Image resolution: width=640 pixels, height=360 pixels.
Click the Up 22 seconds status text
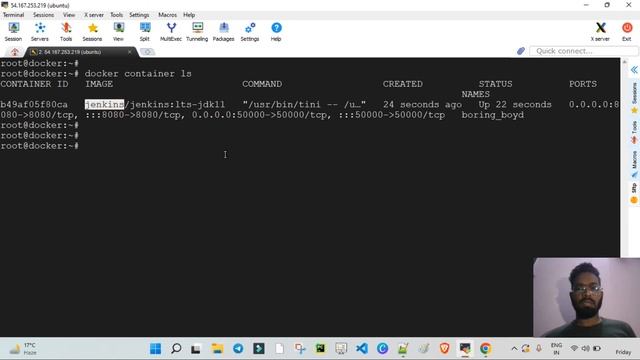515,104
